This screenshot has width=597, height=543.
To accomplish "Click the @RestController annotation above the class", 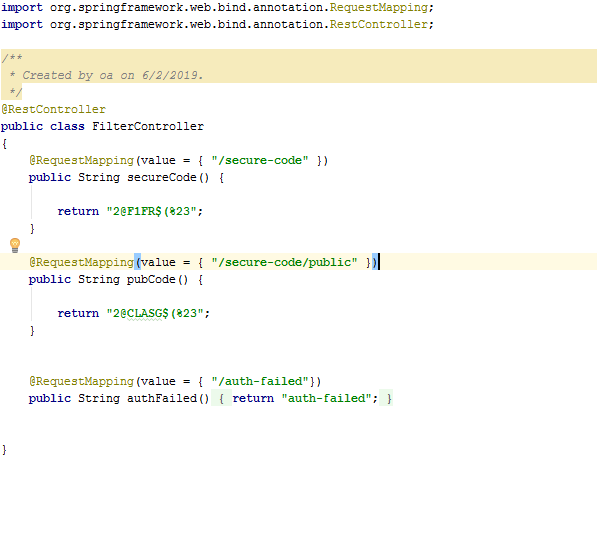I will coord(53,109).
